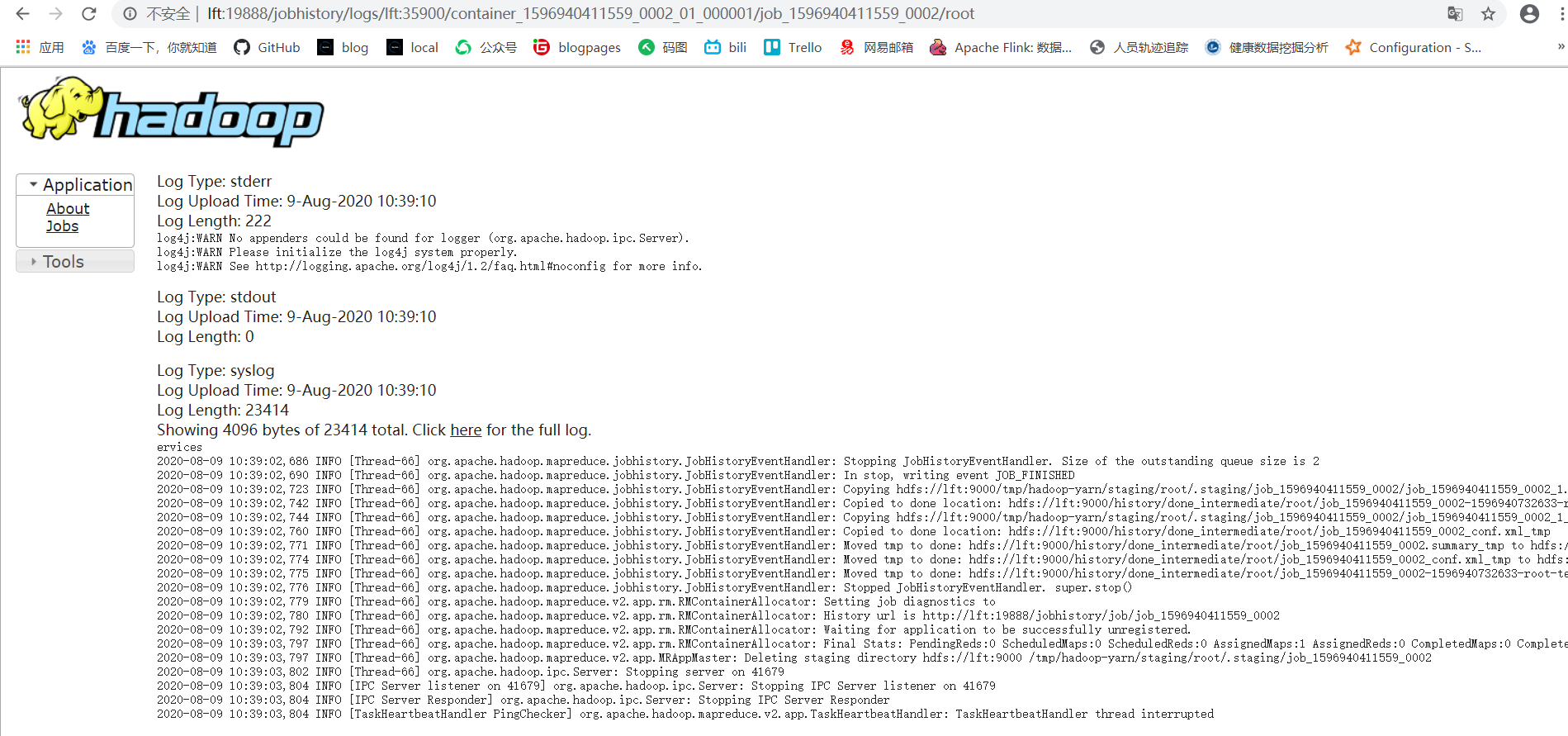Image resolution: width=1568 pixels, height=736 pixels.
Task: Open the 健康数据挖掘分析 bookmark
Action: 1267,47
